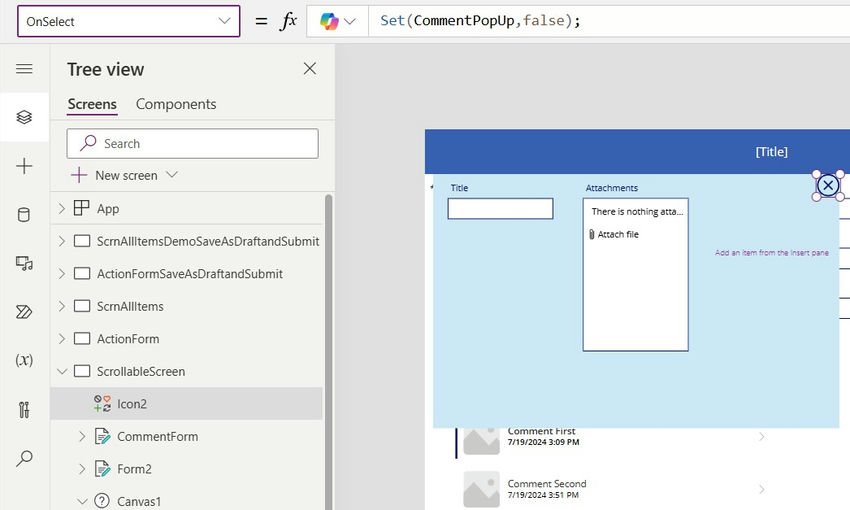Click the paperclip Attach file icon
The image size is (850, 510).
591,234
